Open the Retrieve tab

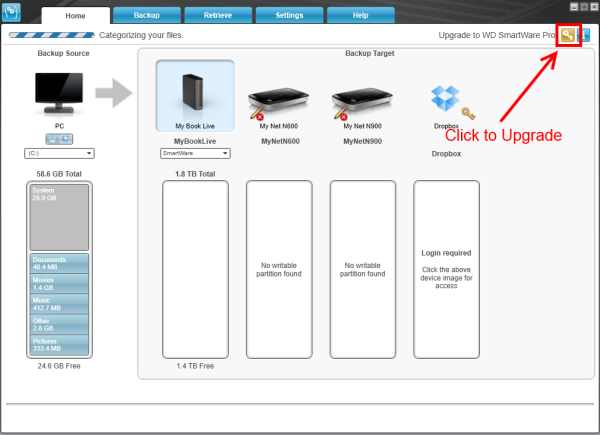pyautogui.click(x=218, y=15)
